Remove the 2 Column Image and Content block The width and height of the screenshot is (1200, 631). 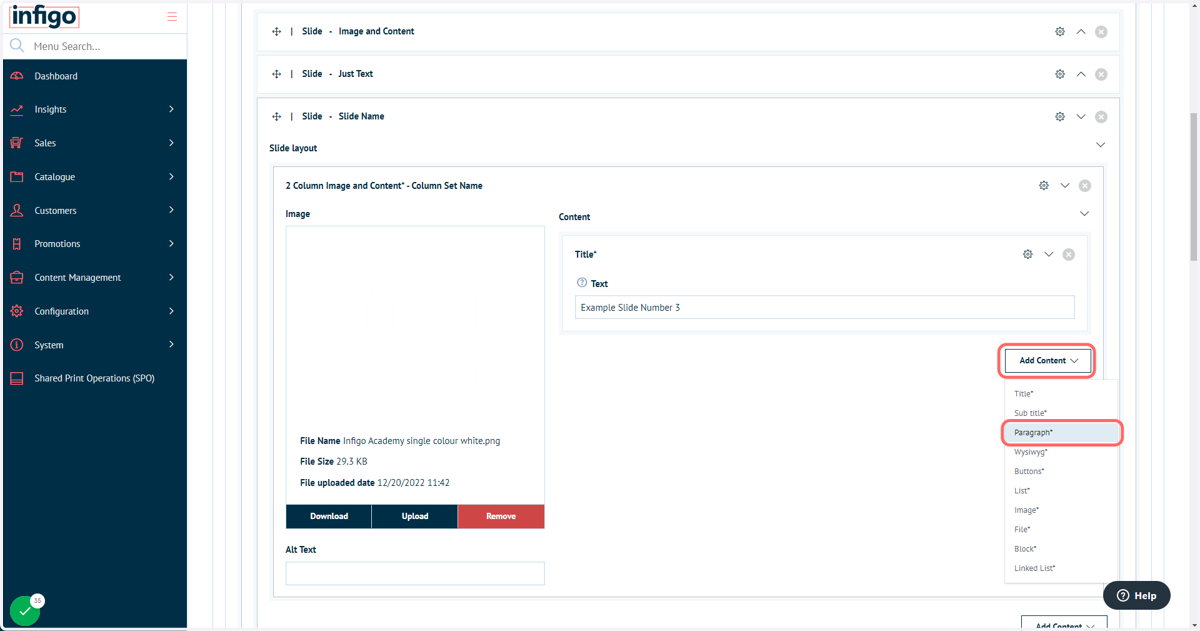pos(1085,186)
